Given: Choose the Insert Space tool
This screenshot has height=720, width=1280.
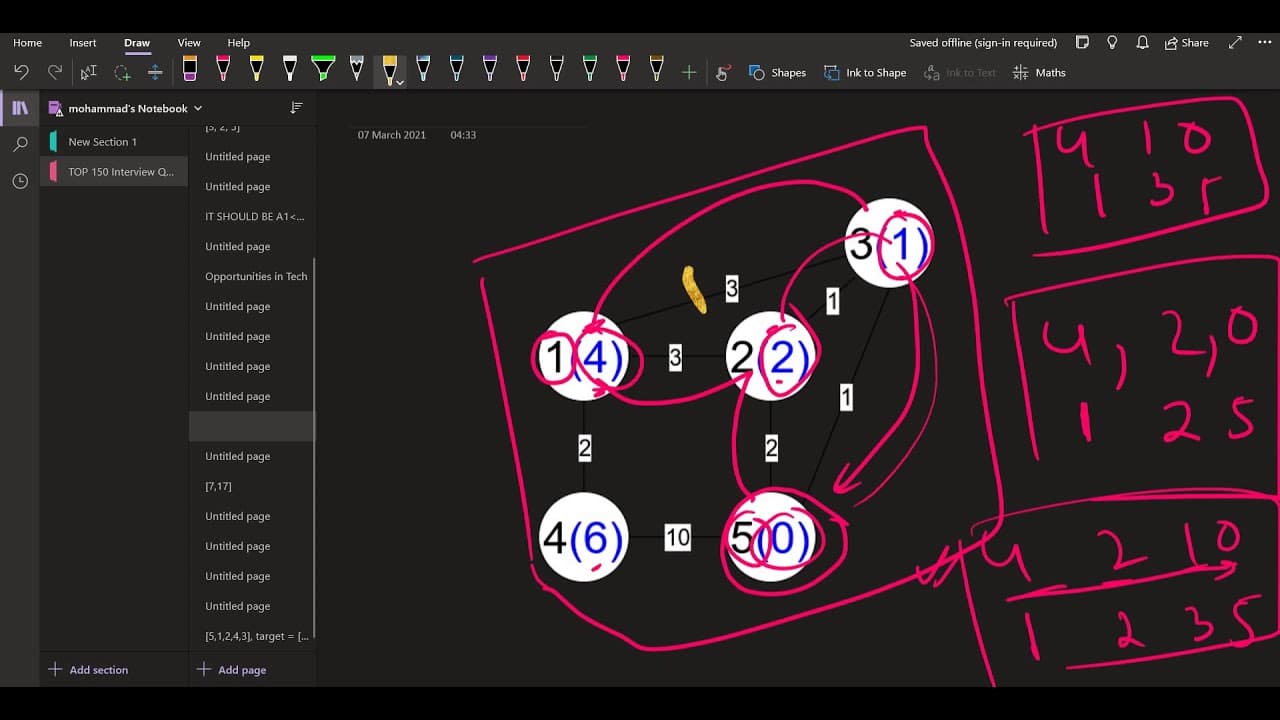Looking at the screenshot, I should point(155,72).
